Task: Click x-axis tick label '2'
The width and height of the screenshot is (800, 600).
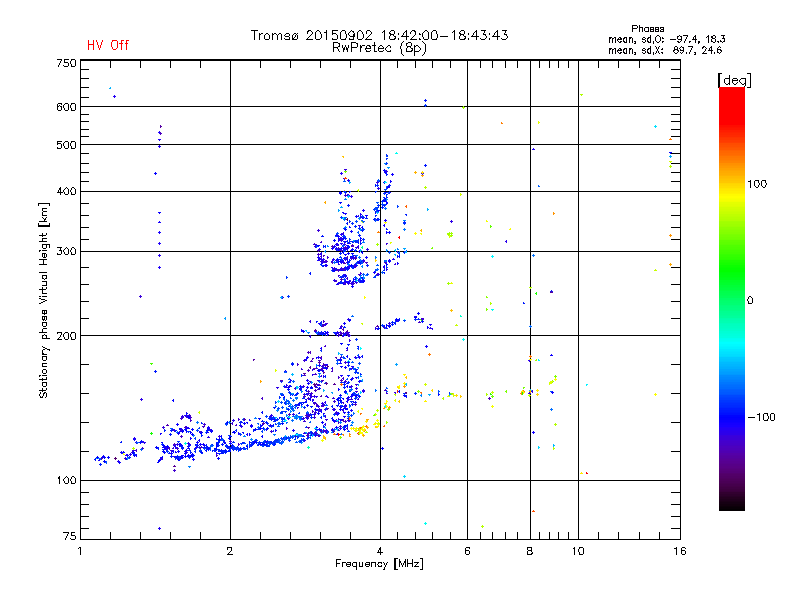Action: [230, 551]
